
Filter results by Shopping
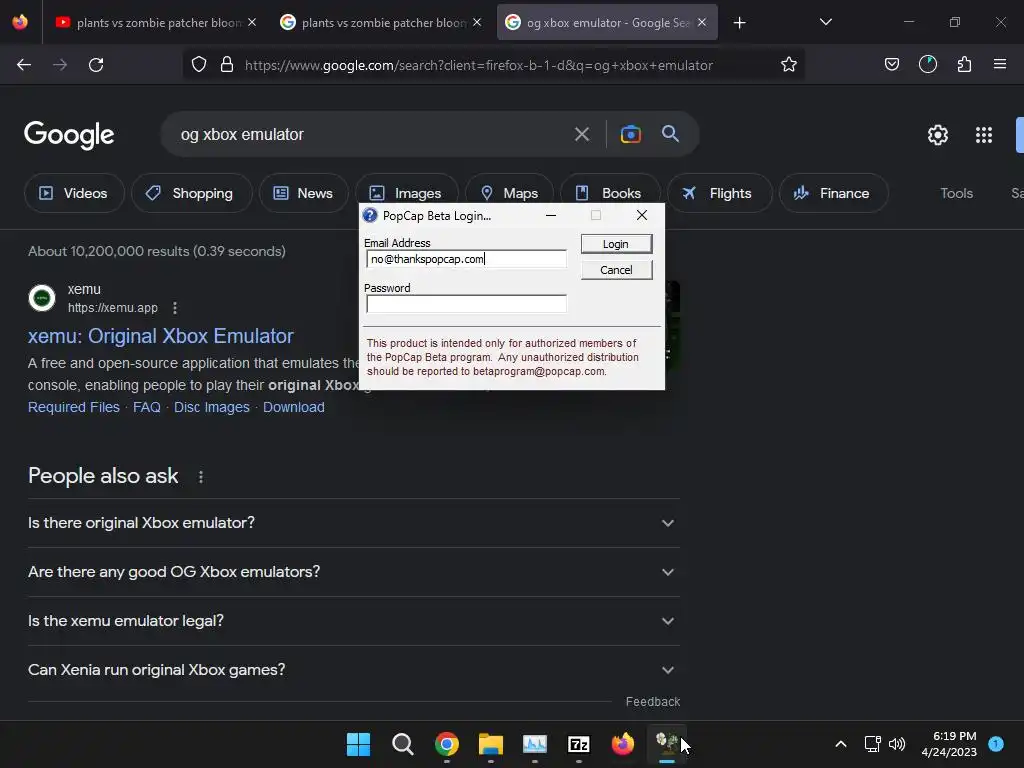click(191, 193)
